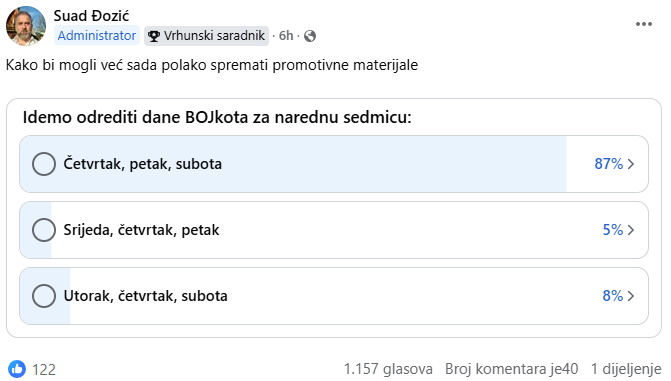Open the three-dot post options menu
This screenshot has height=381, width=671.
[644, 24]
